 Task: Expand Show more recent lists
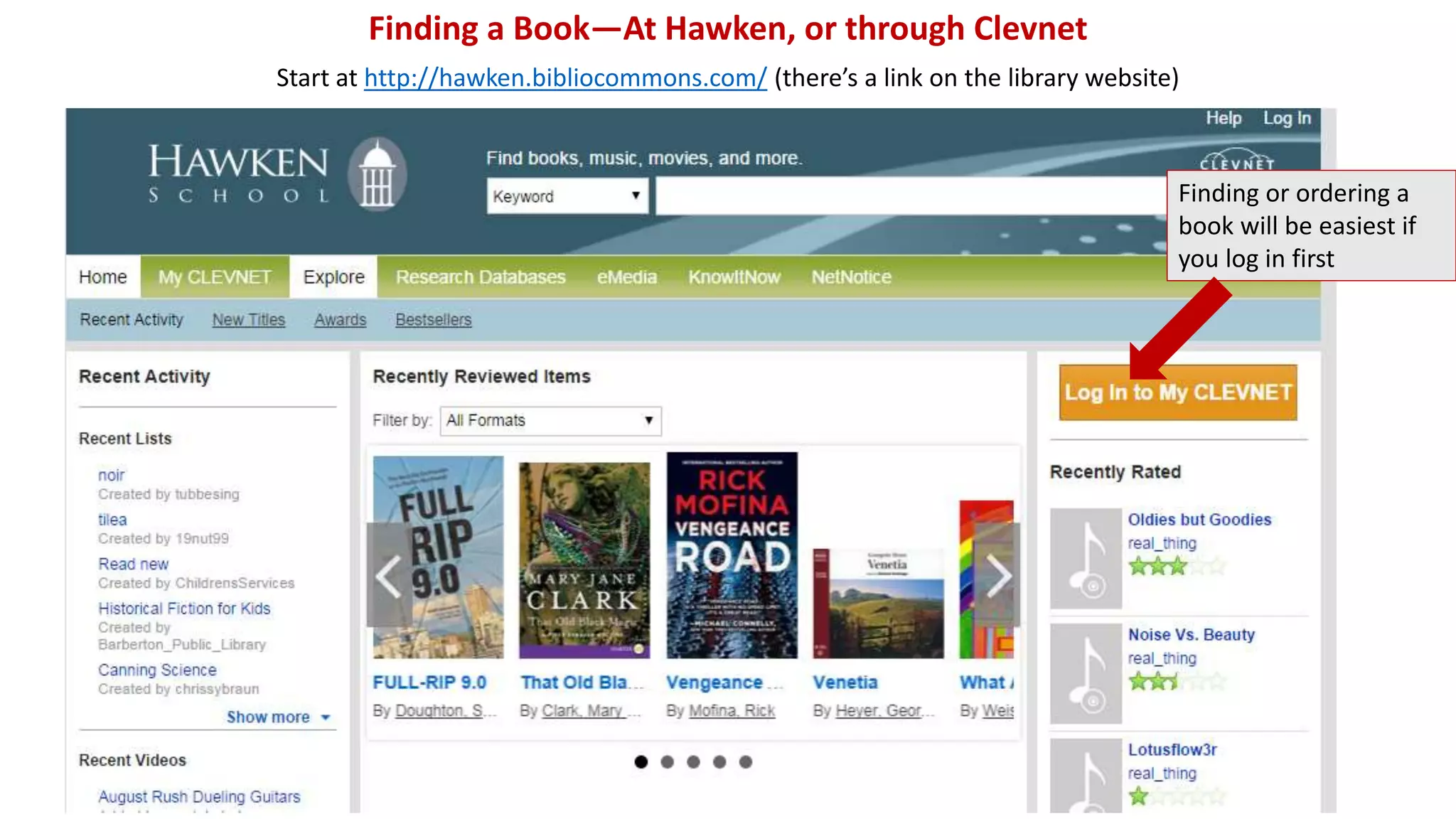[279, 717]
